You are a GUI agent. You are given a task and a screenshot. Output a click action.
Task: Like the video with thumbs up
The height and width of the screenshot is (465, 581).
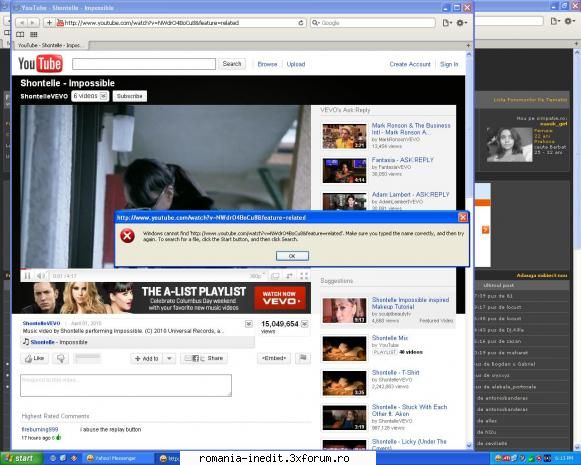(x=34, y=358)
